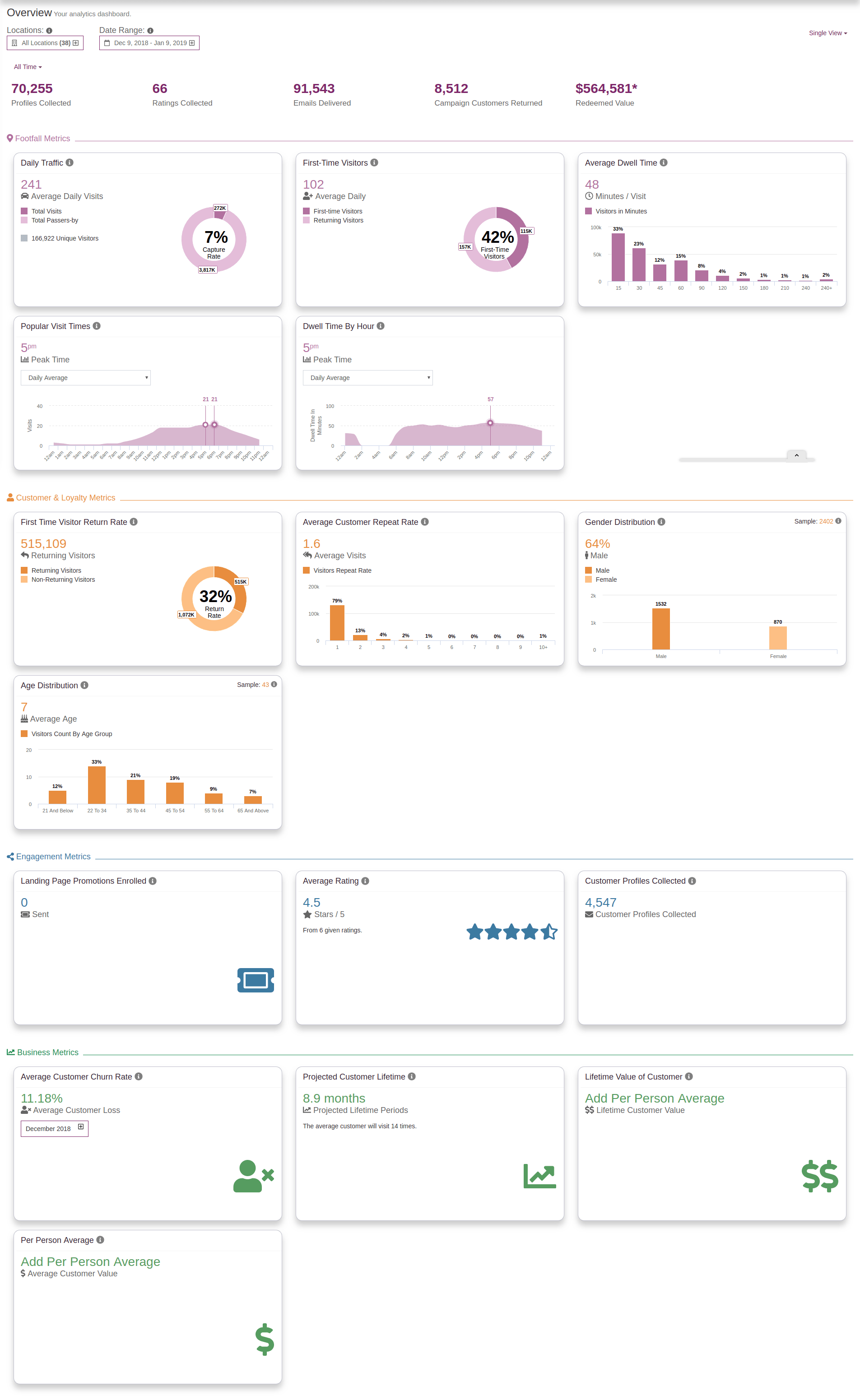Toggle the Total Passers-by legend series
The image size is (860, 1400).
point(54,221)
